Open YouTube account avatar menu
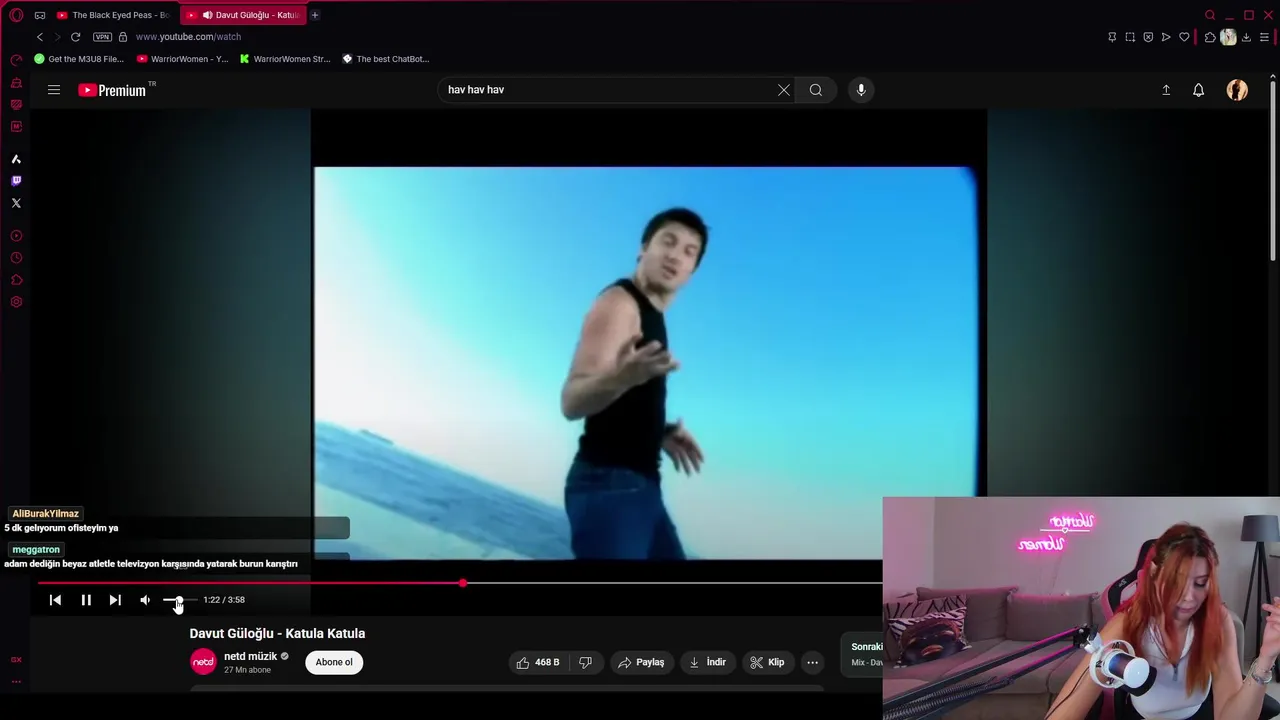Image resolution: width=1280 pixels, height=720 pixels. [1237, 90]
